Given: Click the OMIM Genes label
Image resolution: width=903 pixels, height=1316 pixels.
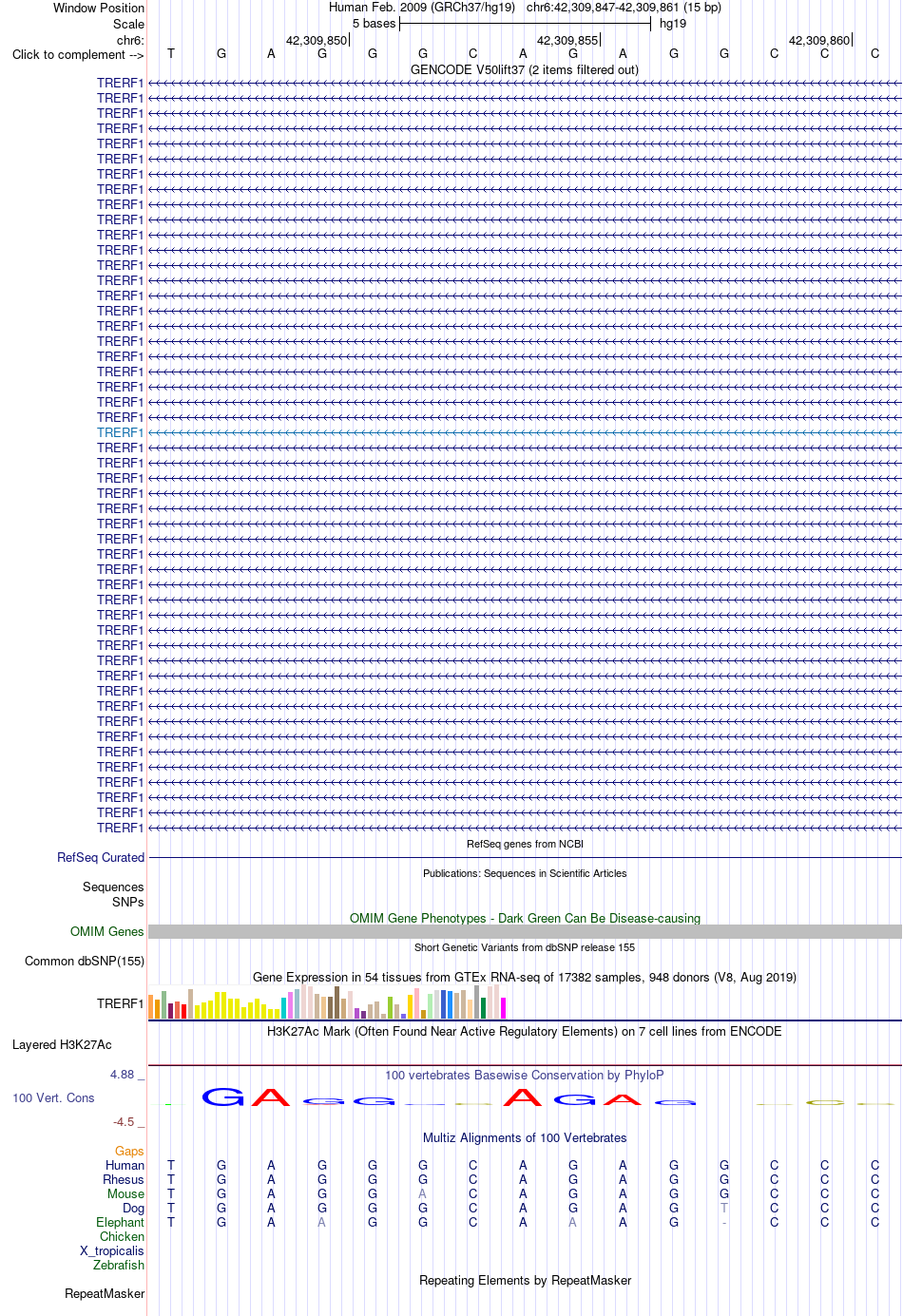Looking at the screenshot, I should tap(107, 932).
